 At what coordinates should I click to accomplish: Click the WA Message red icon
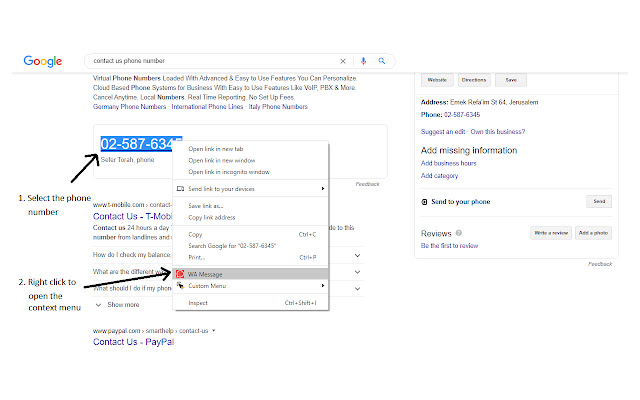(180, 274)
